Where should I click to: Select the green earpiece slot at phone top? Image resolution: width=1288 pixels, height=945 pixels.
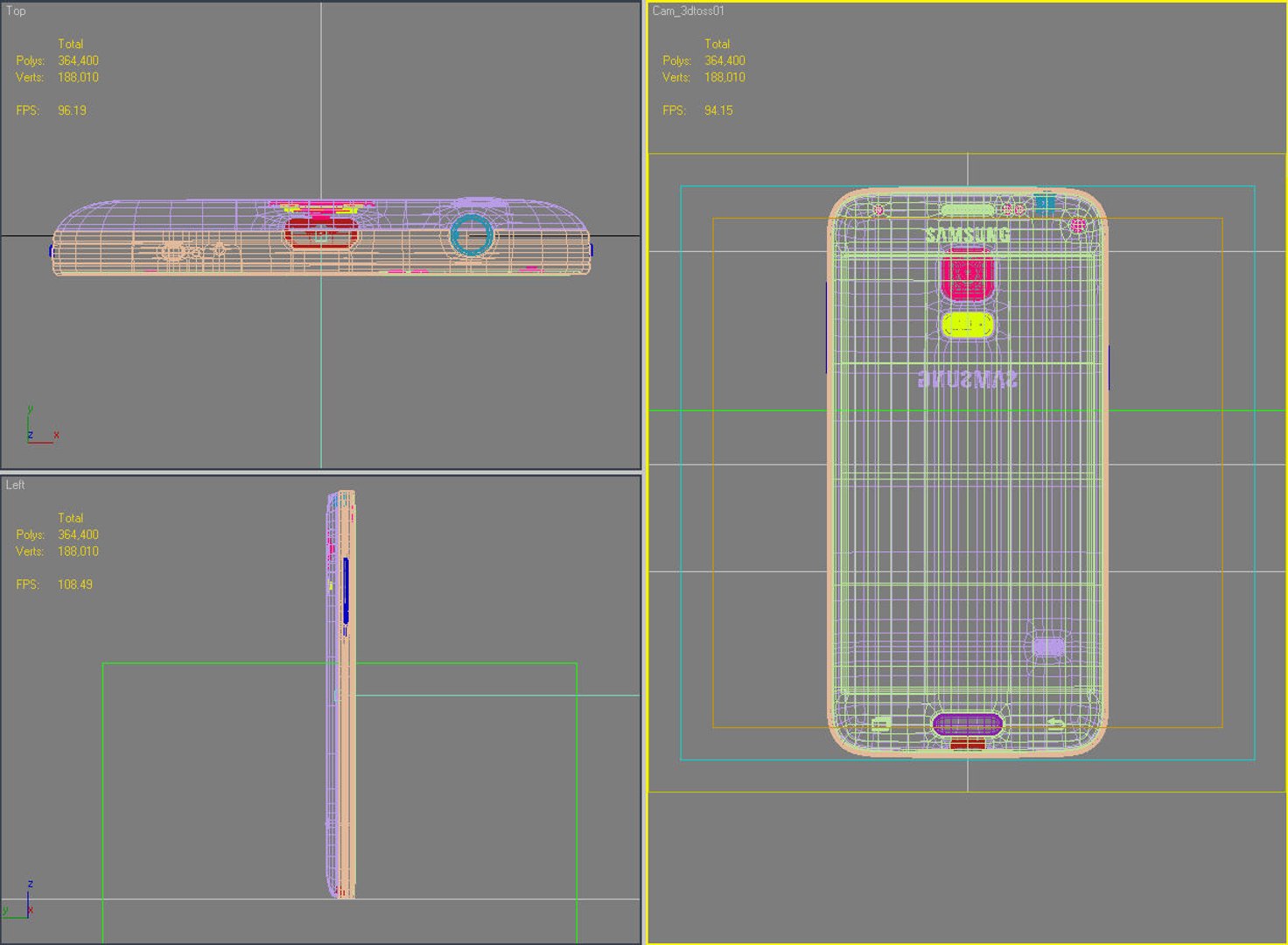pyautogui.click(x=967, y=210)
